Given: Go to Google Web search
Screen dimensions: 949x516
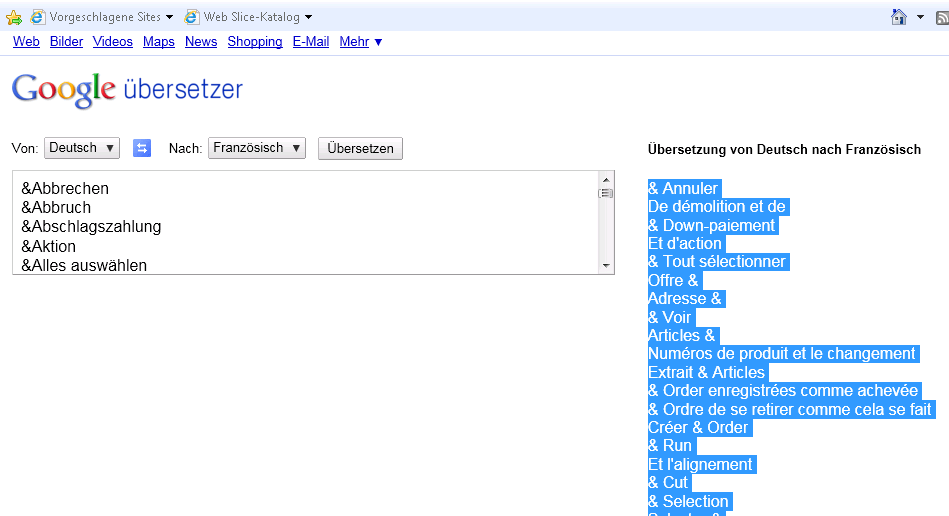Looking at the screenshot, I should pos(26,42).
